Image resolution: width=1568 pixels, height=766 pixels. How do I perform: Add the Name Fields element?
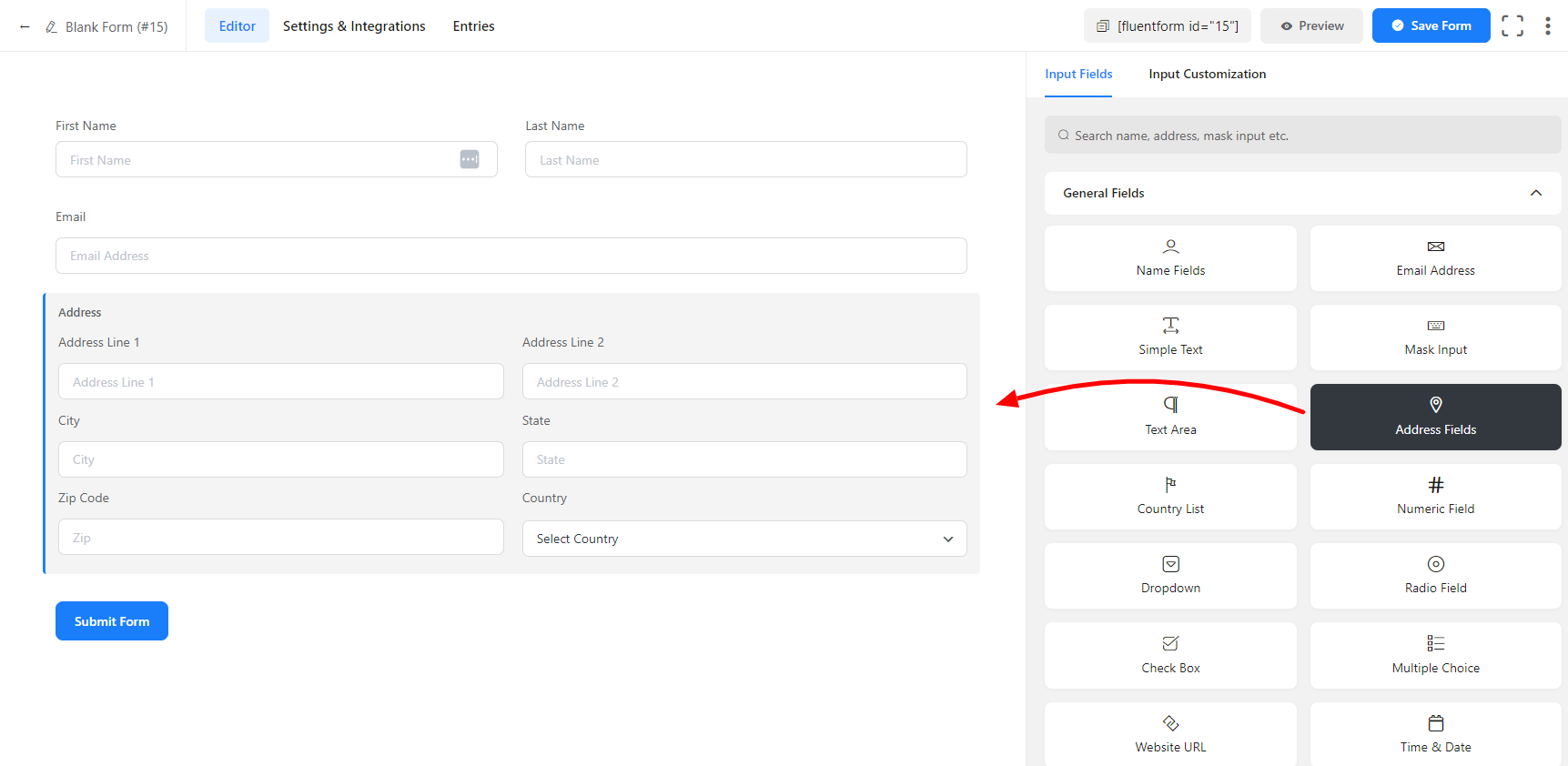click(x=1169, y=258)
